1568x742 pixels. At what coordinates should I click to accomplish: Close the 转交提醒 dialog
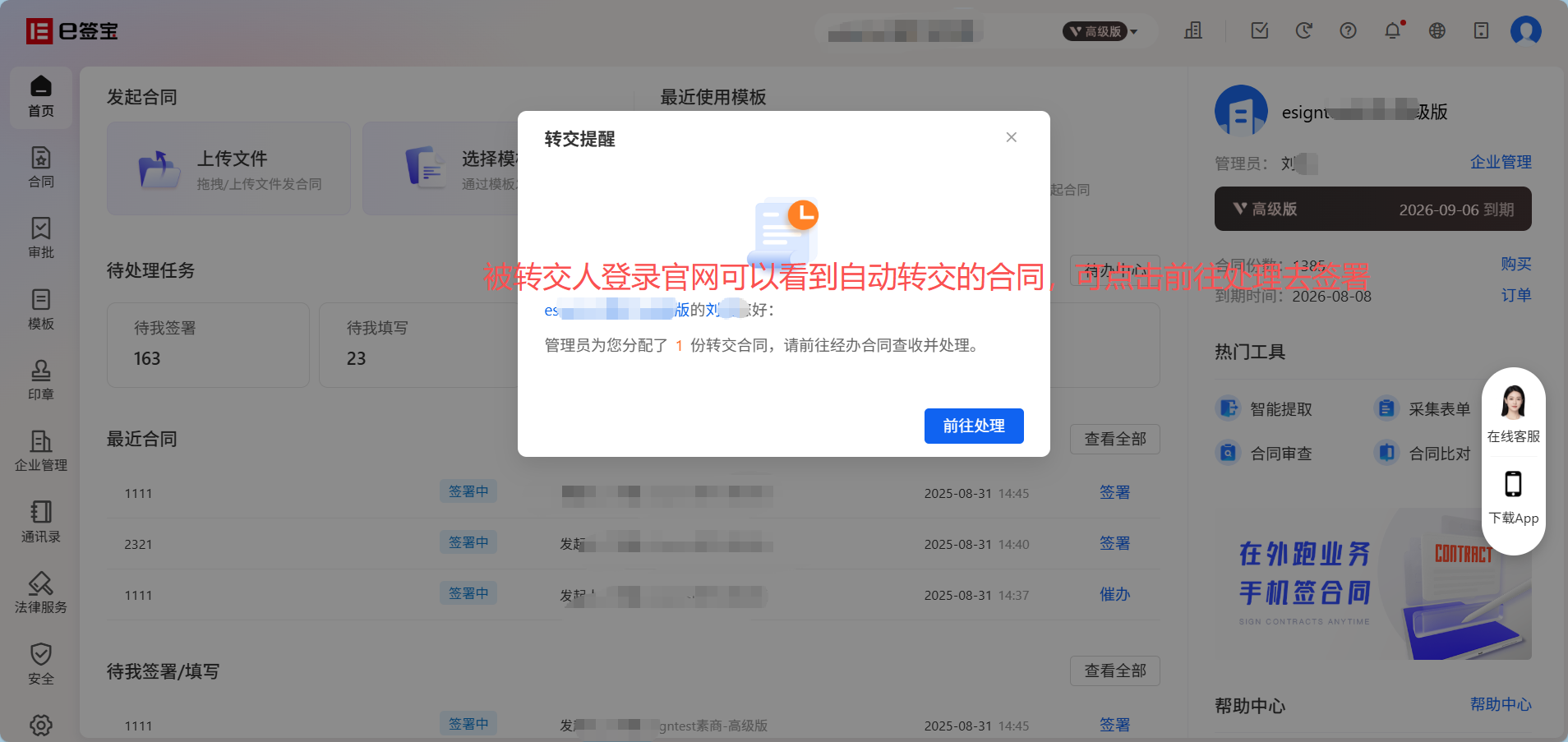coord(1012,137)
